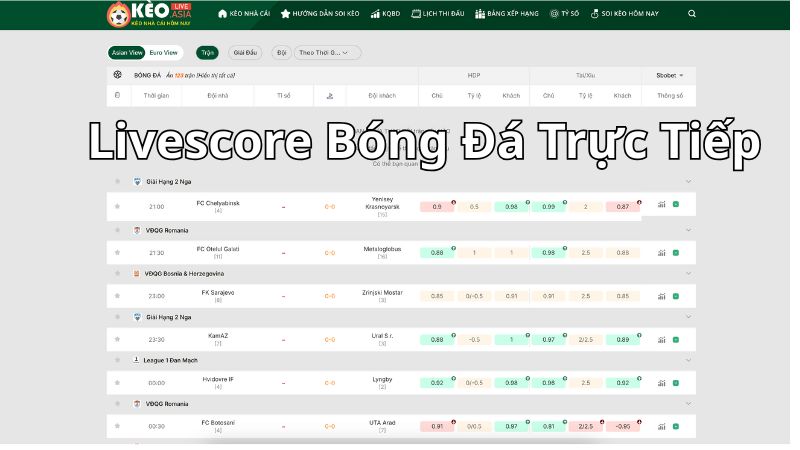Select the Giải Đấu filter pill
This screenshot has width=800, height=450.
245,53
